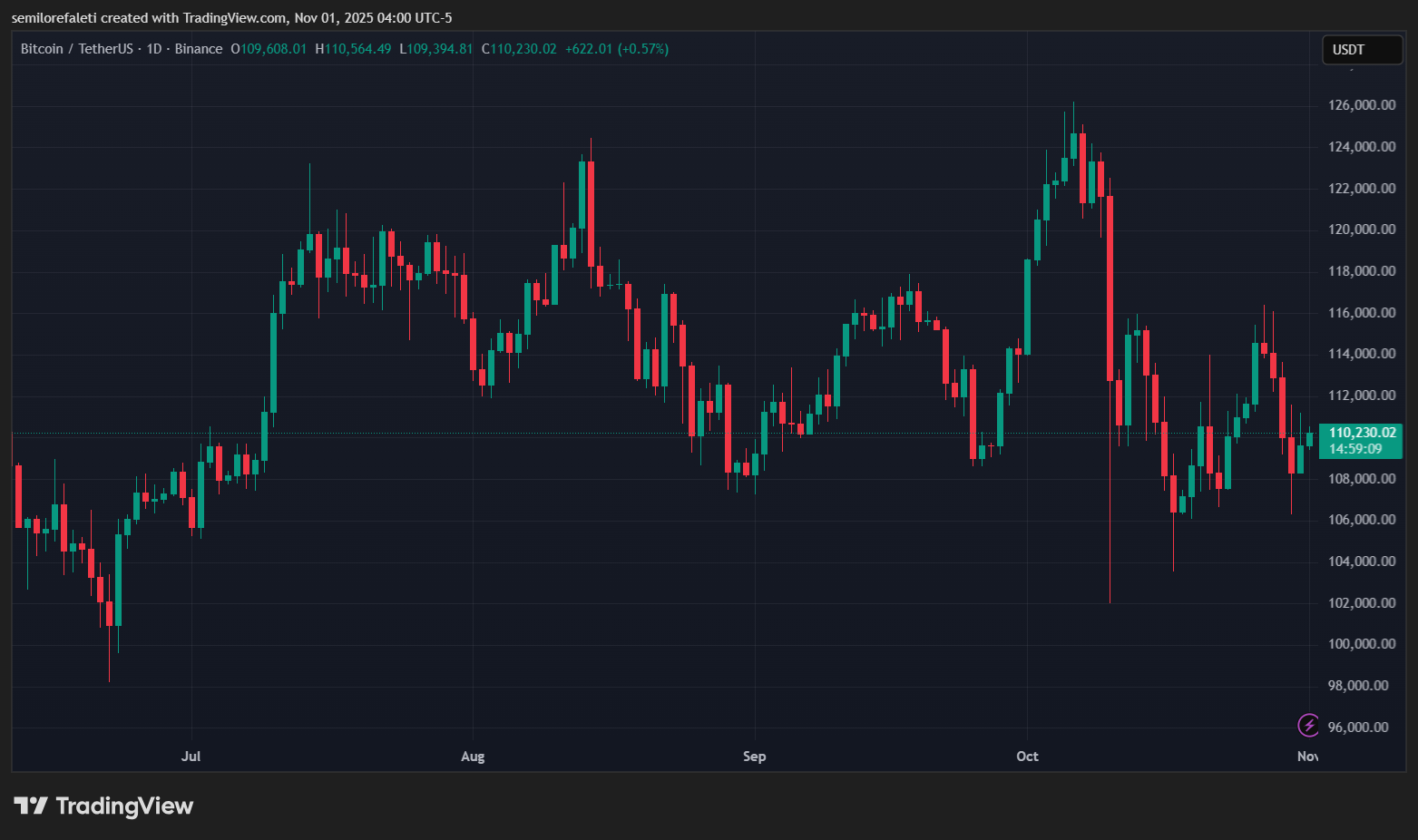Click the Bitcoin / TetherUS symbol name
This screenshot has width=1418, height=840.
tap(77, 48)
